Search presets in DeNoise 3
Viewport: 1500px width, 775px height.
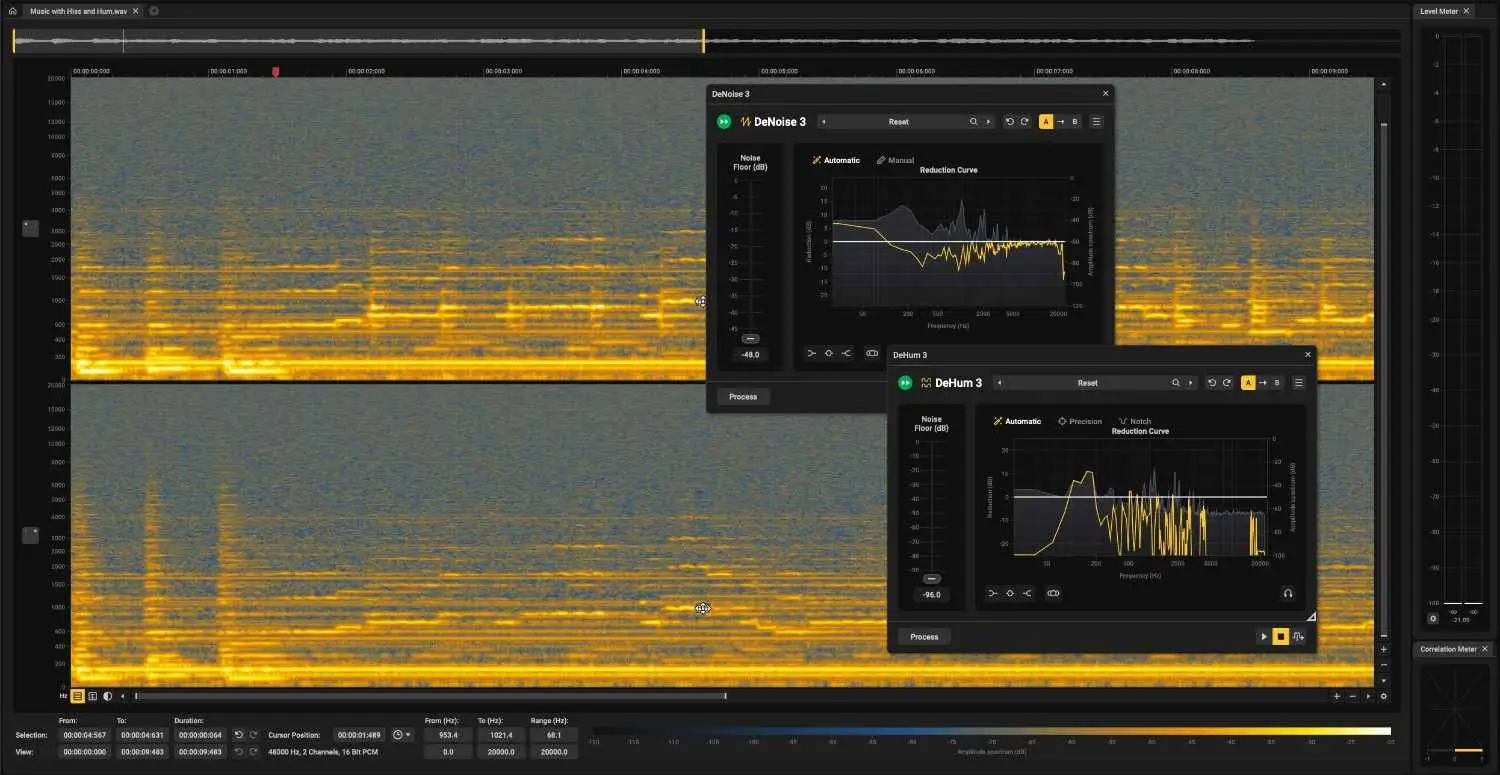point(973,122)
